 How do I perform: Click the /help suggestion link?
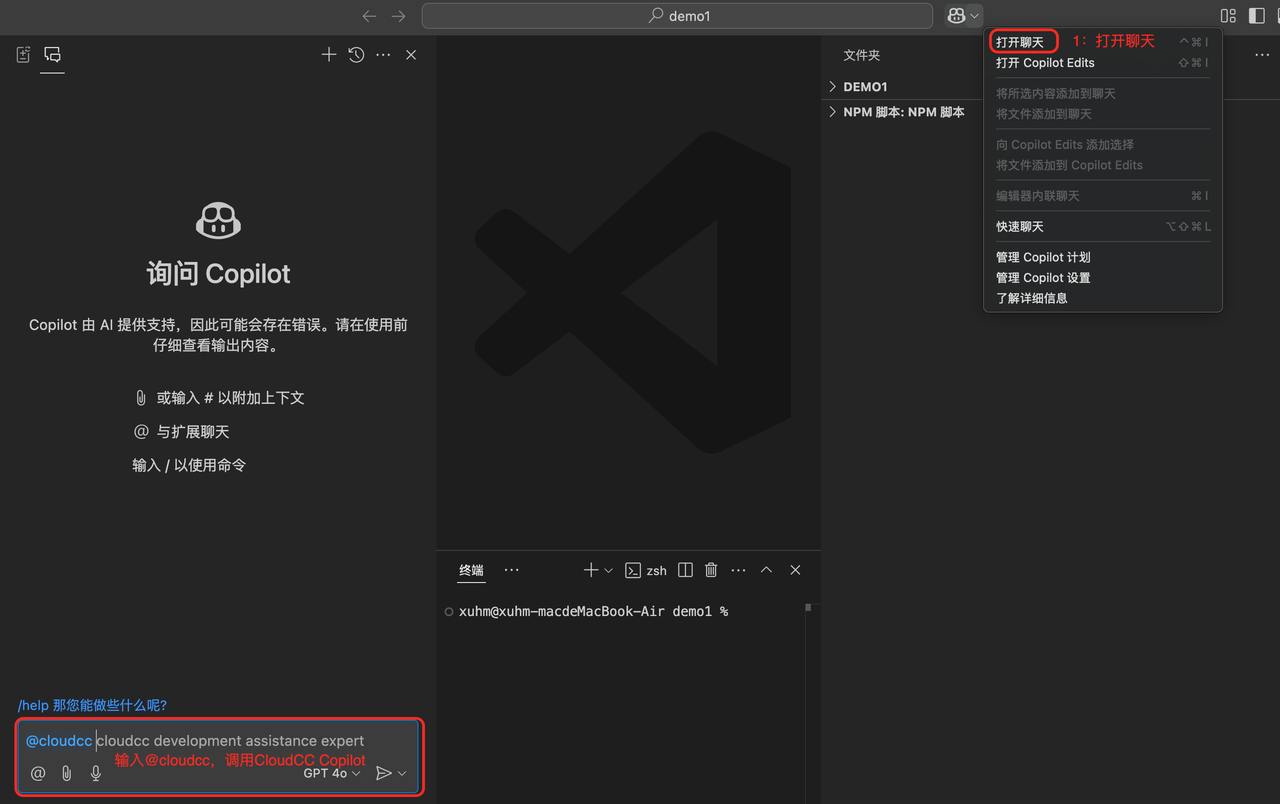click(x=92, y=705)
